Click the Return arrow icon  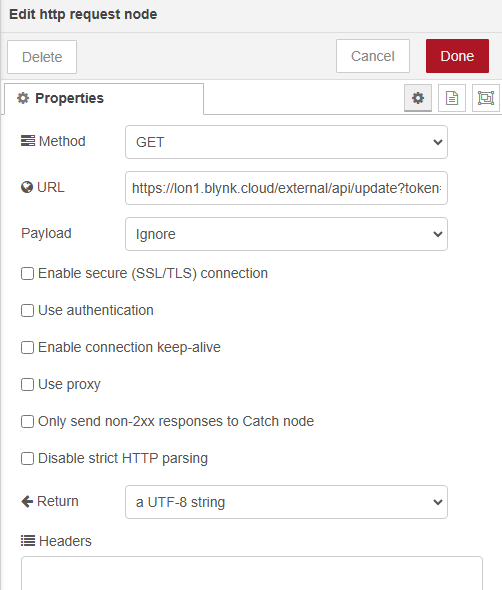(x=27, y=501)
